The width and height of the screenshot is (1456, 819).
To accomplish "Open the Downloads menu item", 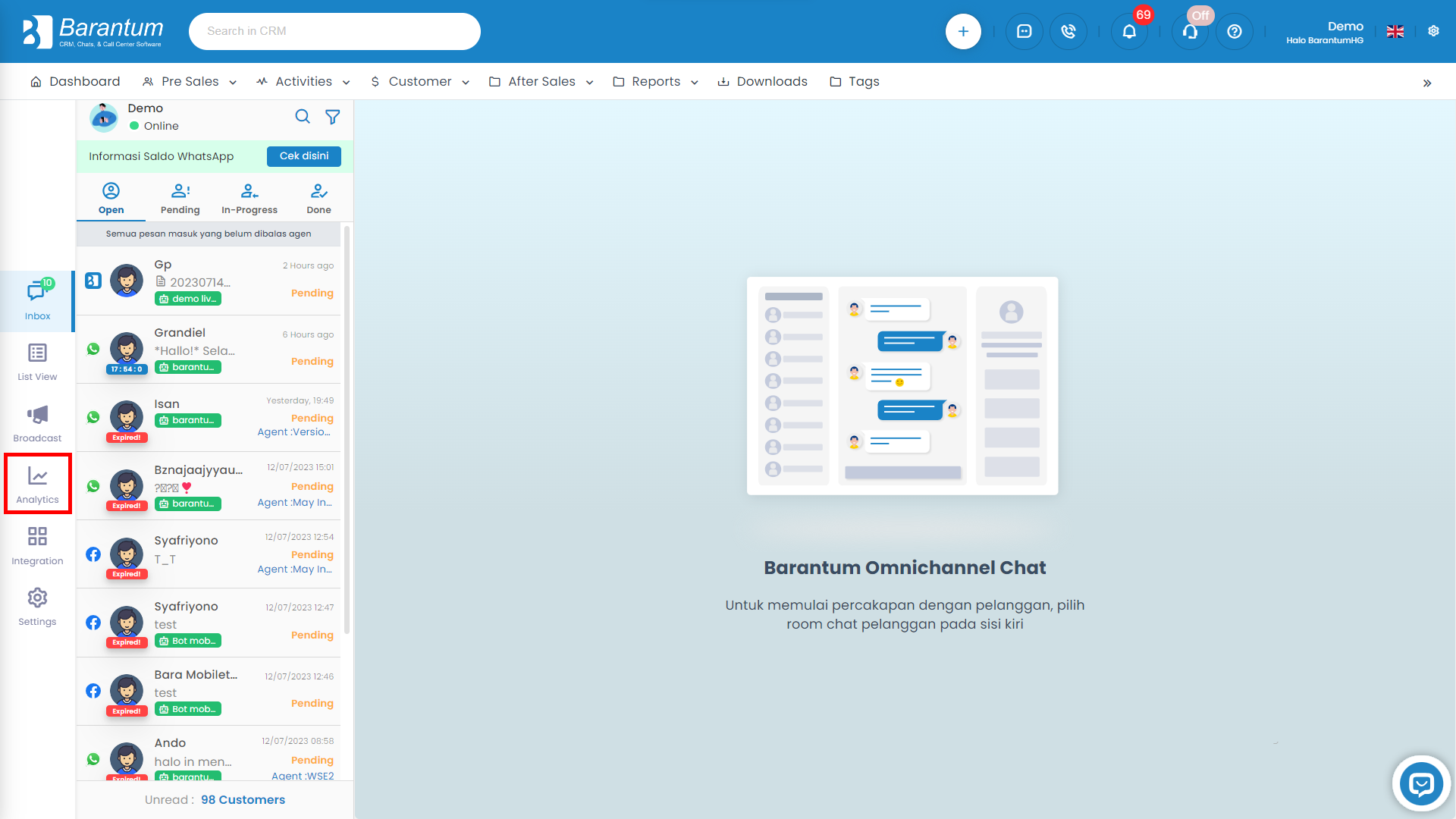I will click(762, 82).
